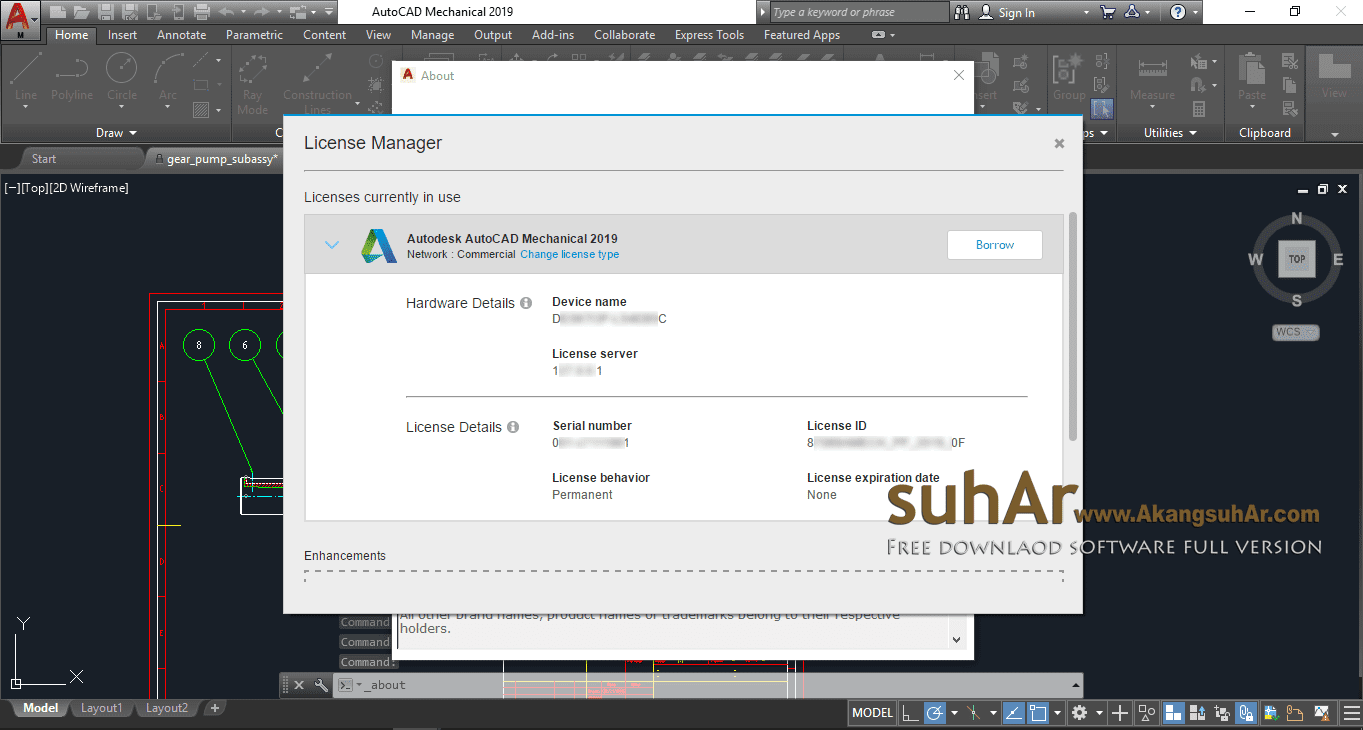The height and width of the screenshot is (730, 1363).
Task: Click the Undo arrow in quick access toolbar
Action: tap(226, 12)
